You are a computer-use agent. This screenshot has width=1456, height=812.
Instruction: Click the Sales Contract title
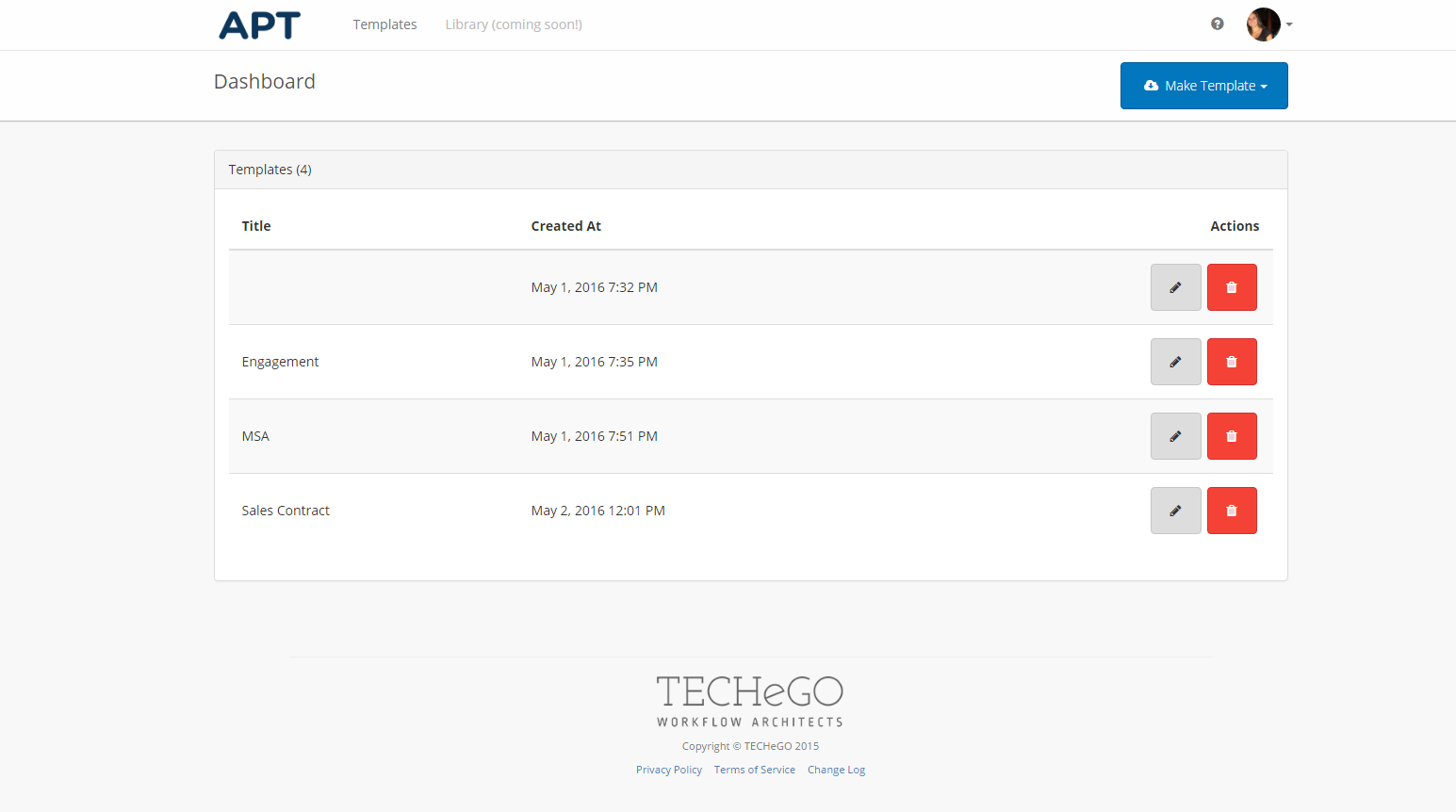point(286,511)
